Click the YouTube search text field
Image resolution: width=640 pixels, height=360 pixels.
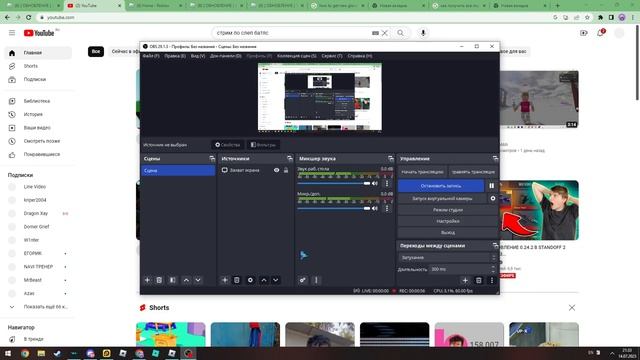292,33
